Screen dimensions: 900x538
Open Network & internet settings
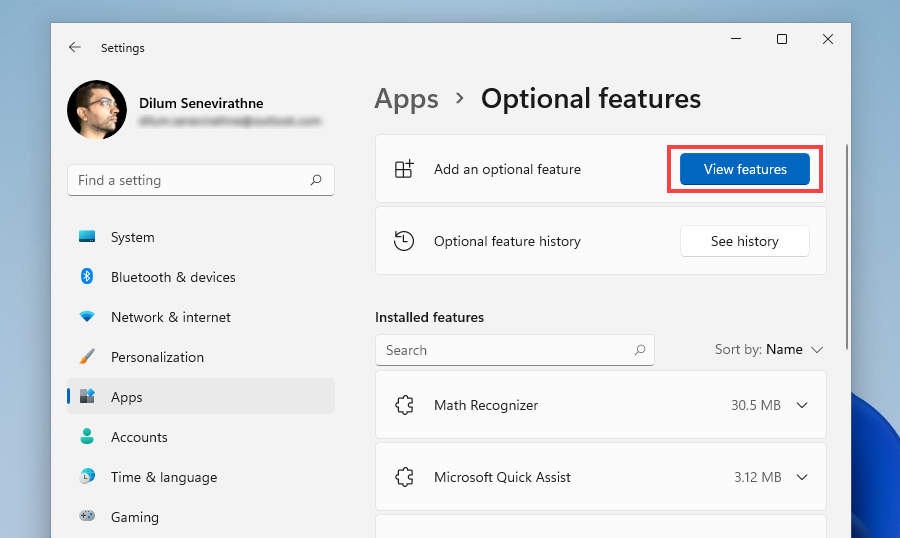click(x=171, y=317)
